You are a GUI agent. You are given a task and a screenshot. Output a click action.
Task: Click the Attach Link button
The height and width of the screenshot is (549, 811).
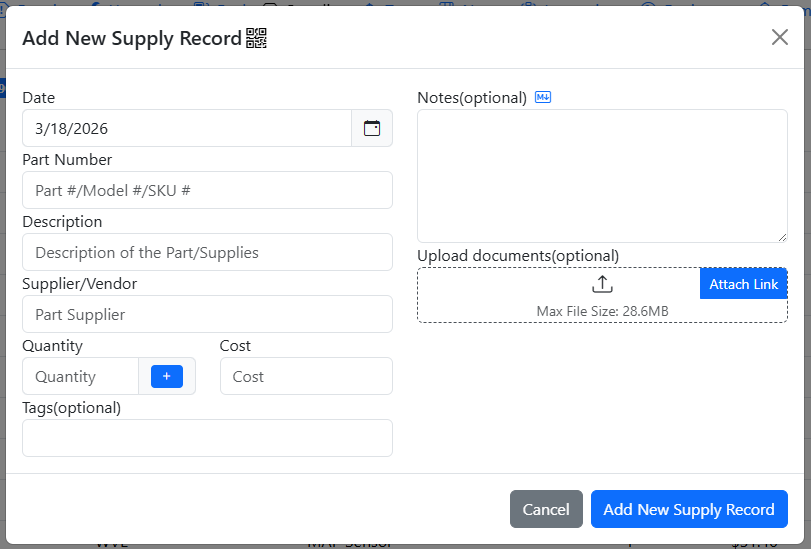[x=743, y=284]
